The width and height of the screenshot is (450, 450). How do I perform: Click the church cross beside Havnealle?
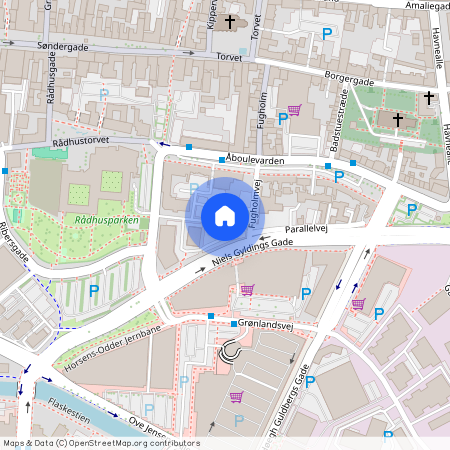[429, 98]
